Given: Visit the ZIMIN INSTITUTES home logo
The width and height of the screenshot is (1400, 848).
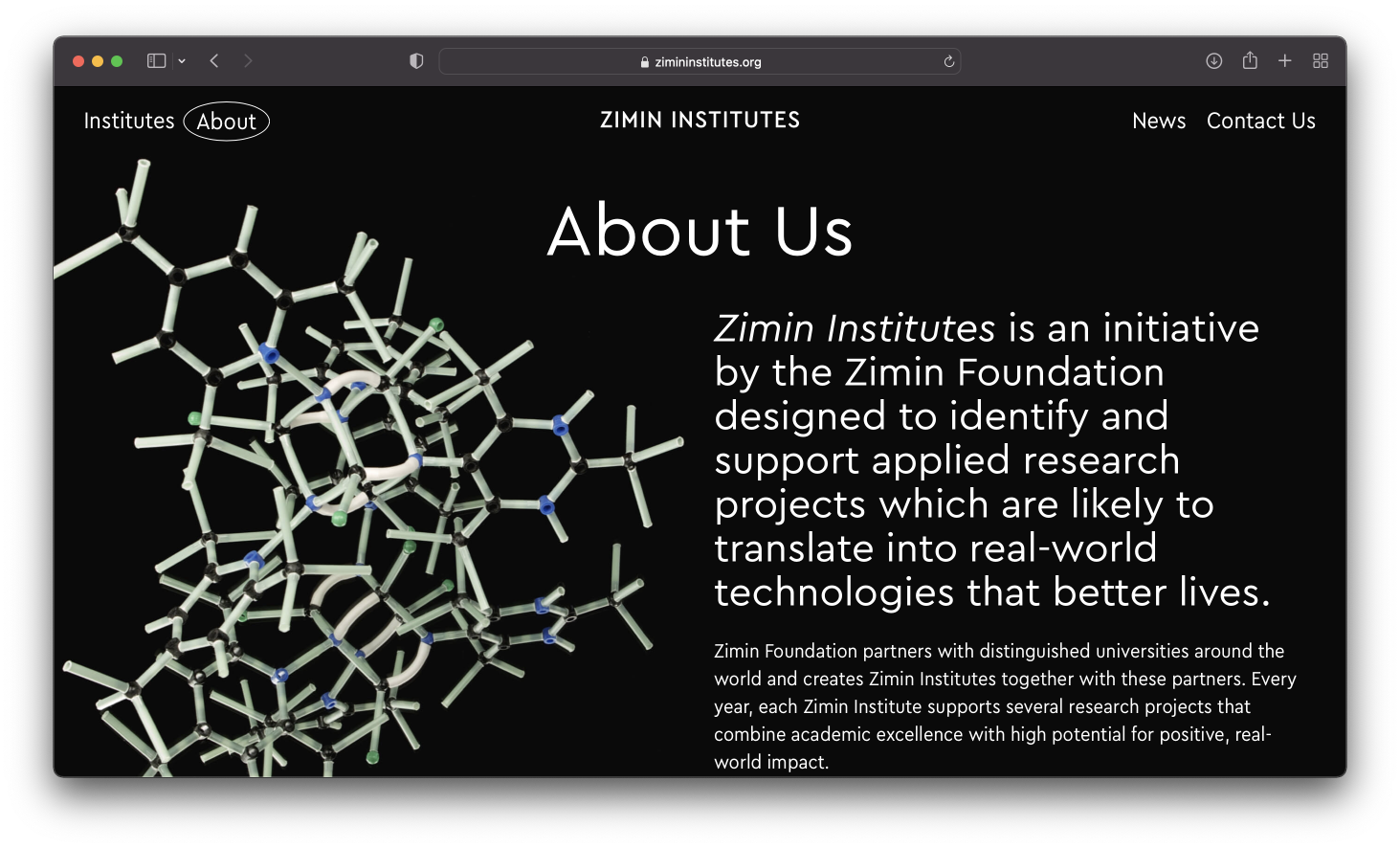Looking at the screenshot, I should click(700, 120).
